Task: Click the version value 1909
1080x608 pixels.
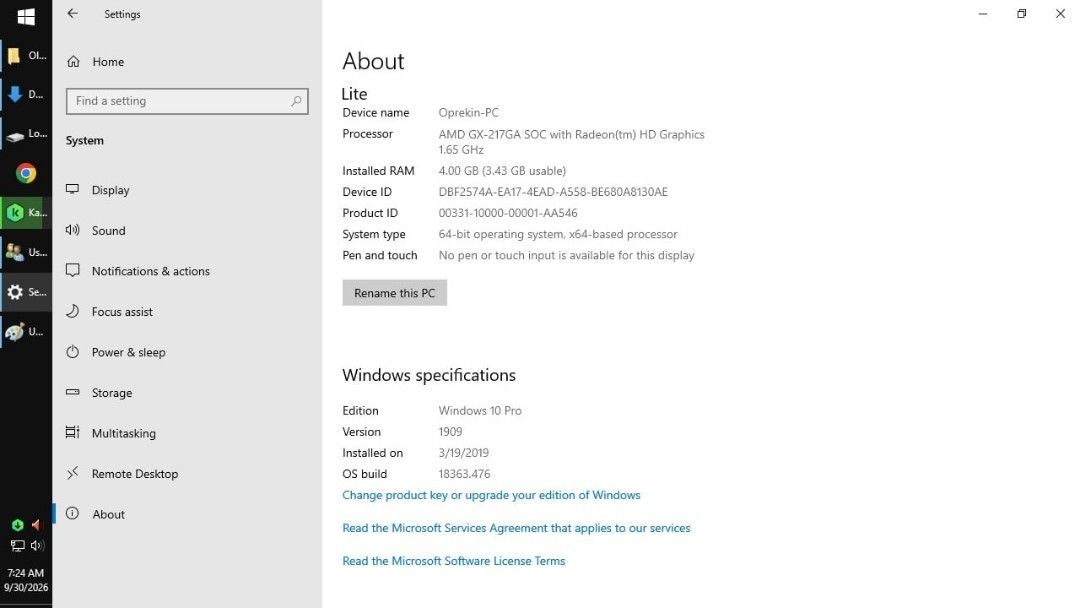Action: click(x=450, y=432)
